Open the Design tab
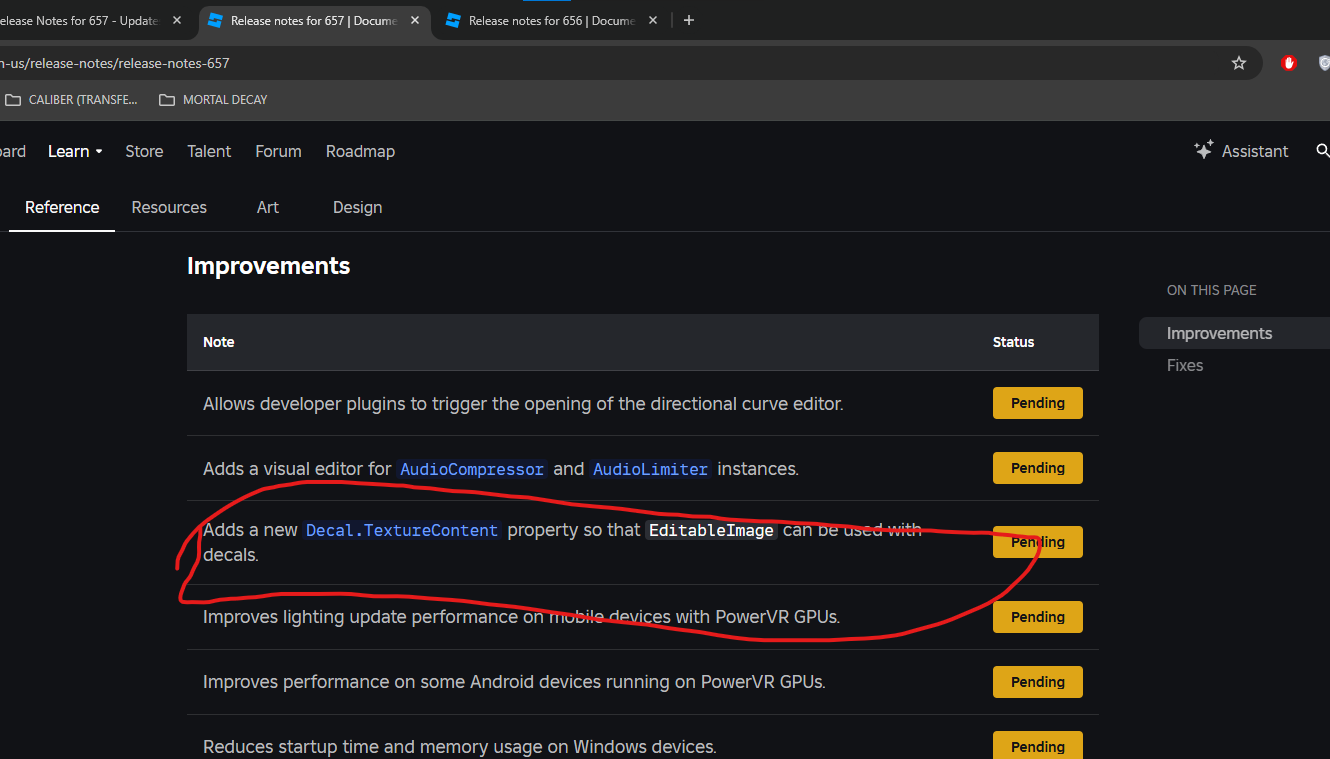1330x759 pixels. (x=357, y=207)
